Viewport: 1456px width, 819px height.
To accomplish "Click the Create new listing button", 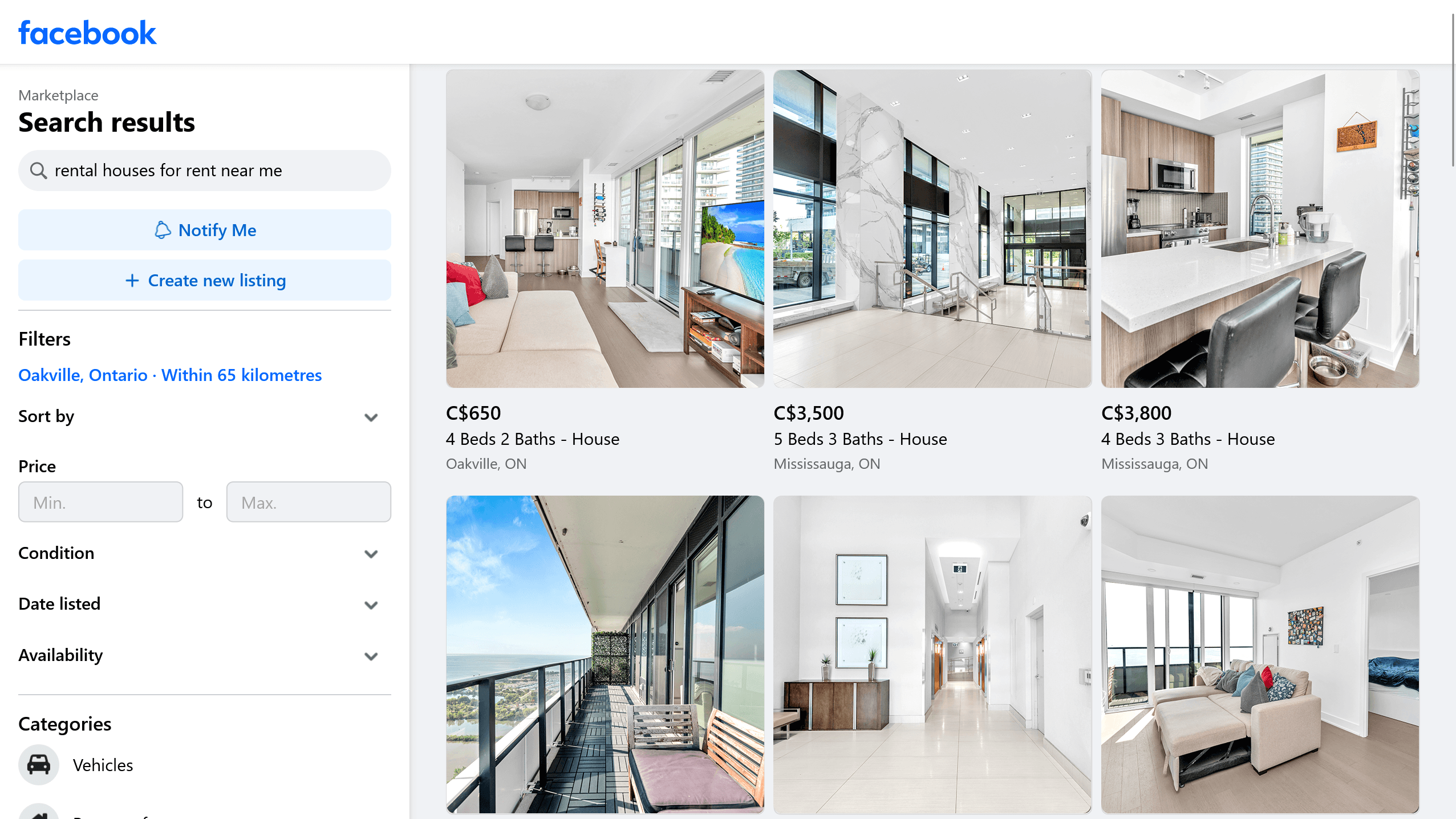I will point(204,280).
